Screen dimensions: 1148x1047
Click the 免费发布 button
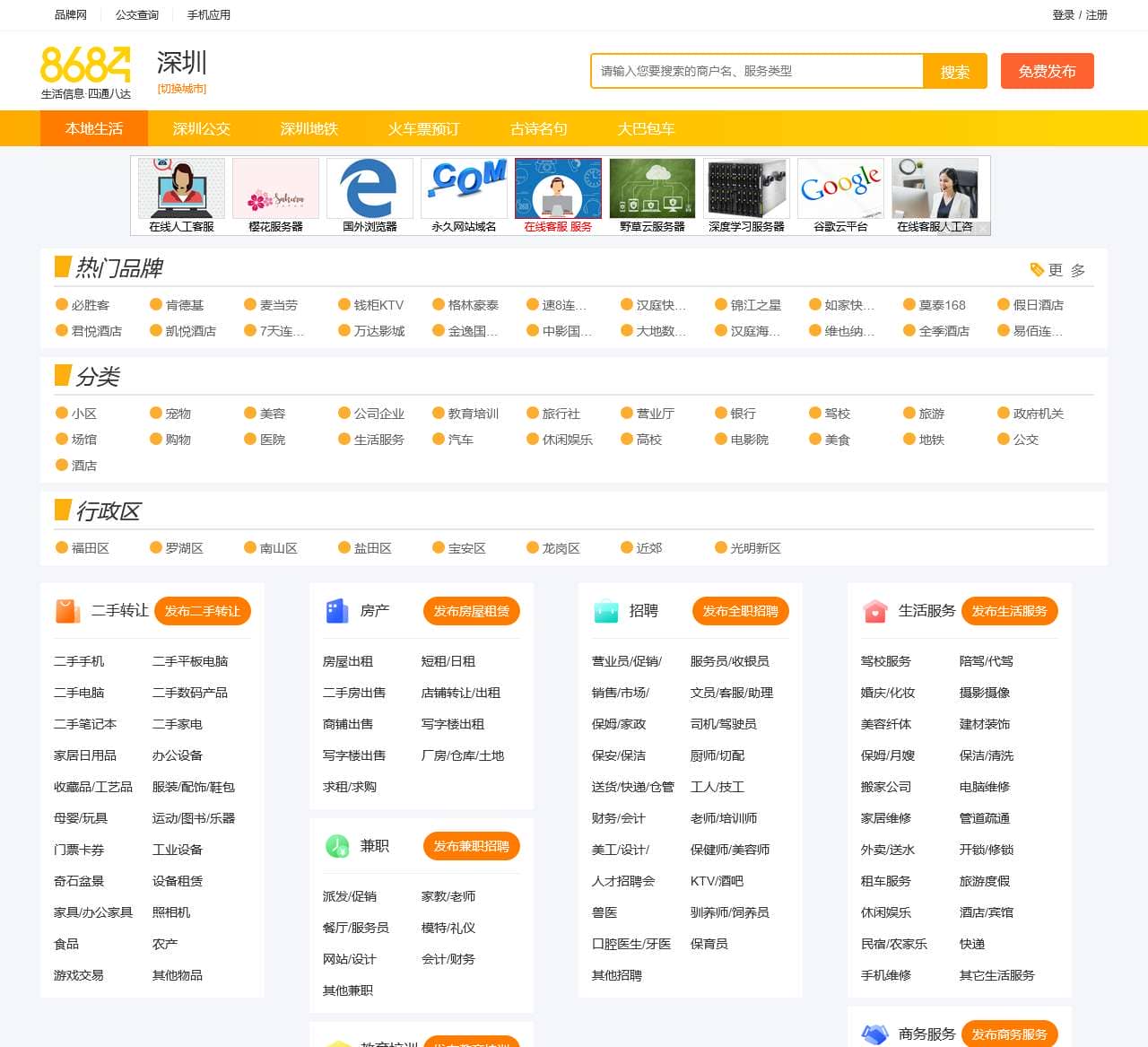pyautogui.click(x=1048, y=71)
